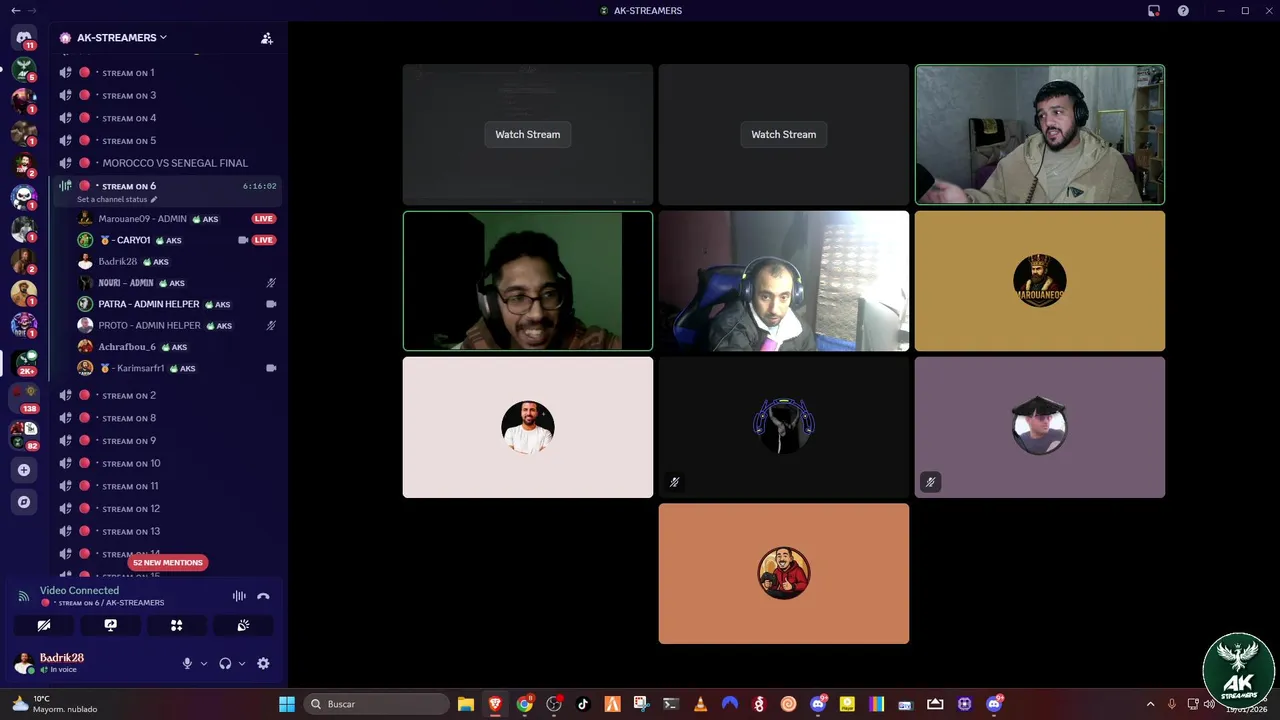This screenshot has width=1280, height=720.
Task: Open Help question mark icon in title bar
Action: coord(1184,11)
